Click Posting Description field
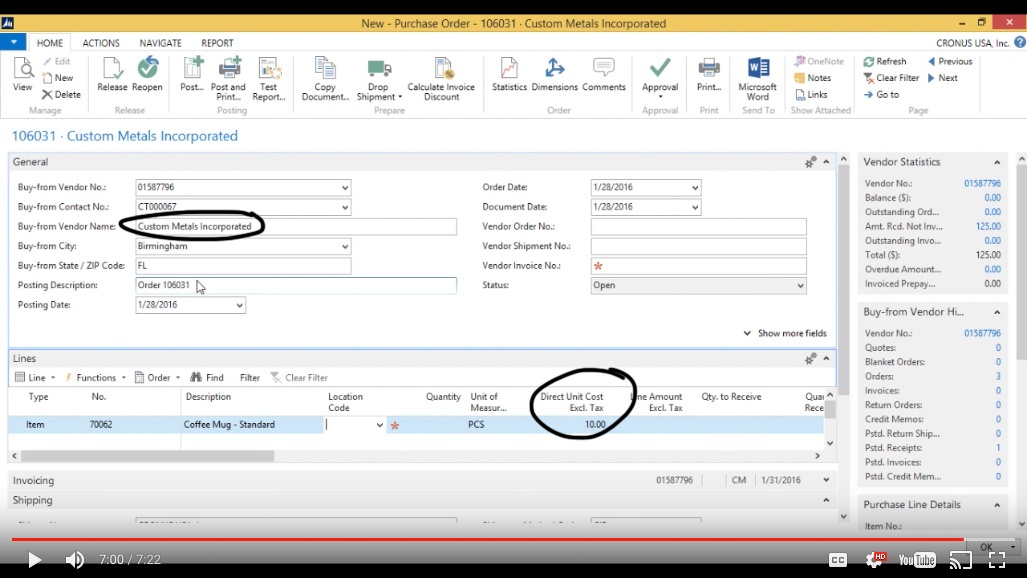1027x578 pixels. point(295,285)
